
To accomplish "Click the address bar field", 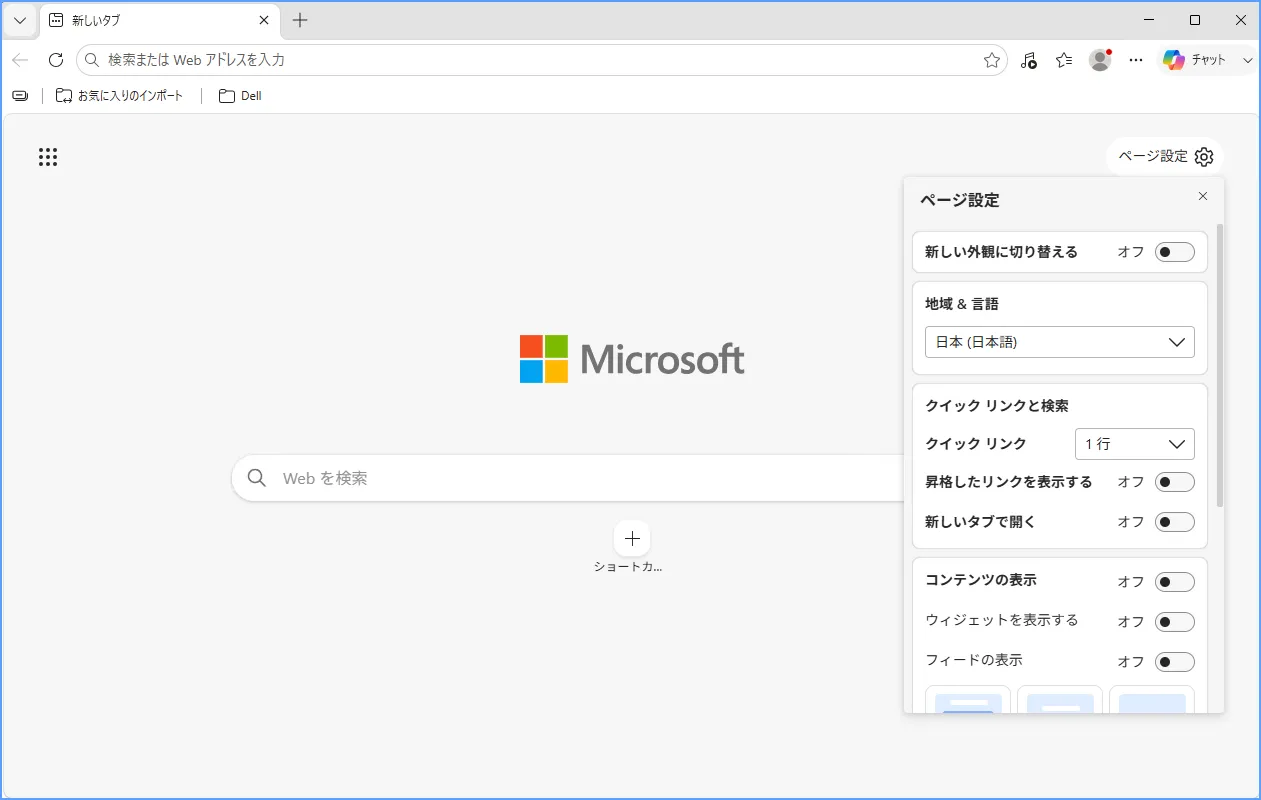I will pos(542,60).
